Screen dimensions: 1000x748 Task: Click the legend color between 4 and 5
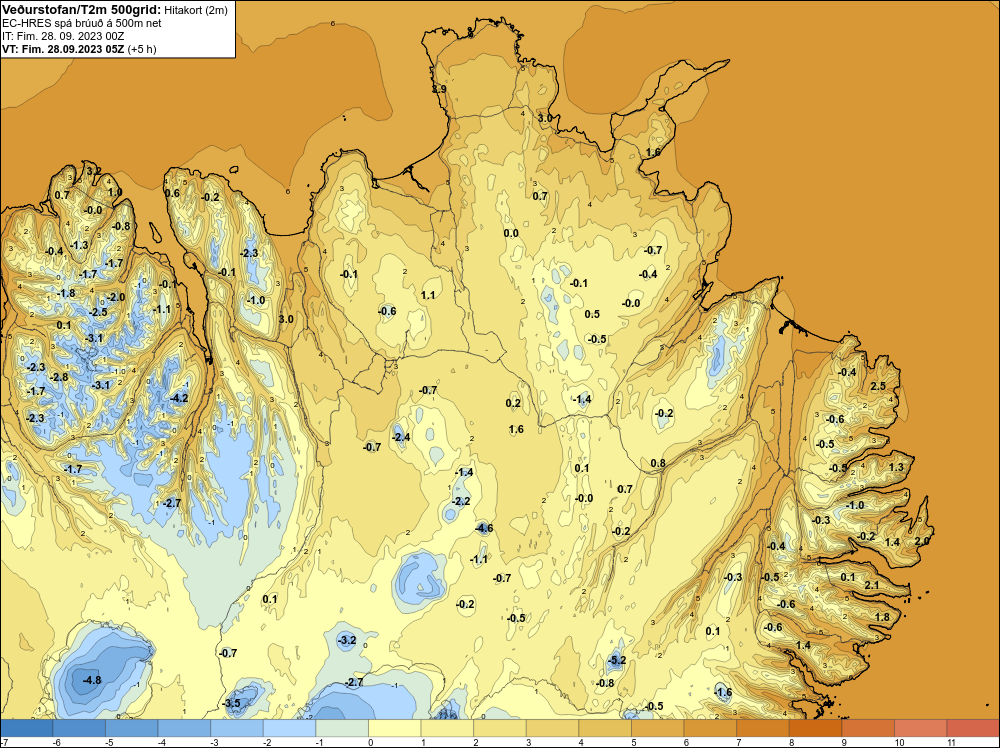605,728
